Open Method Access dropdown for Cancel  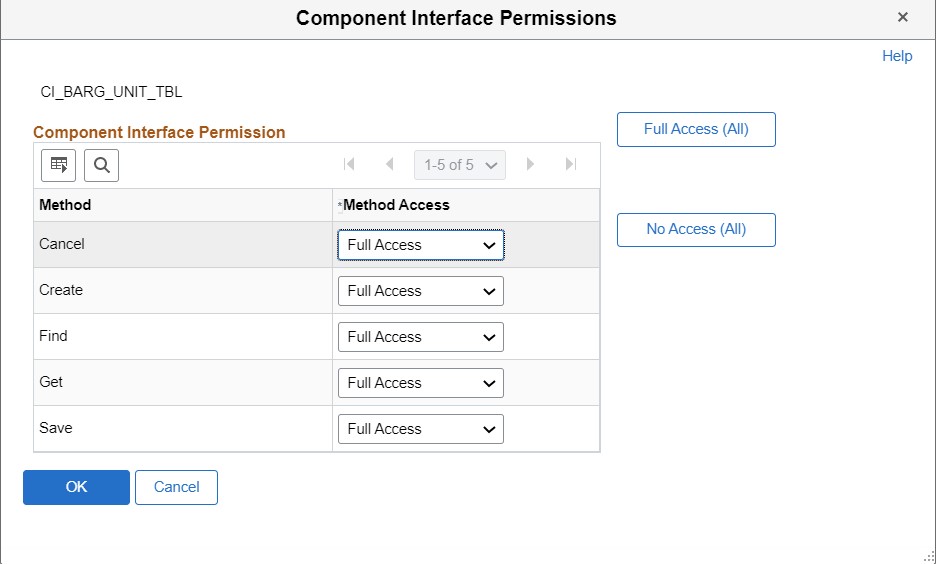pos(421,245)
